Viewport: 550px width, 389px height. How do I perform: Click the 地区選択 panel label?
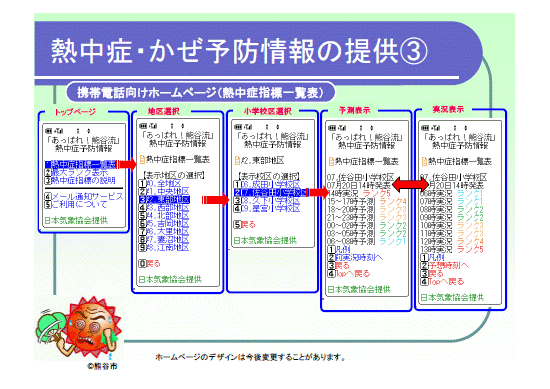163,111
